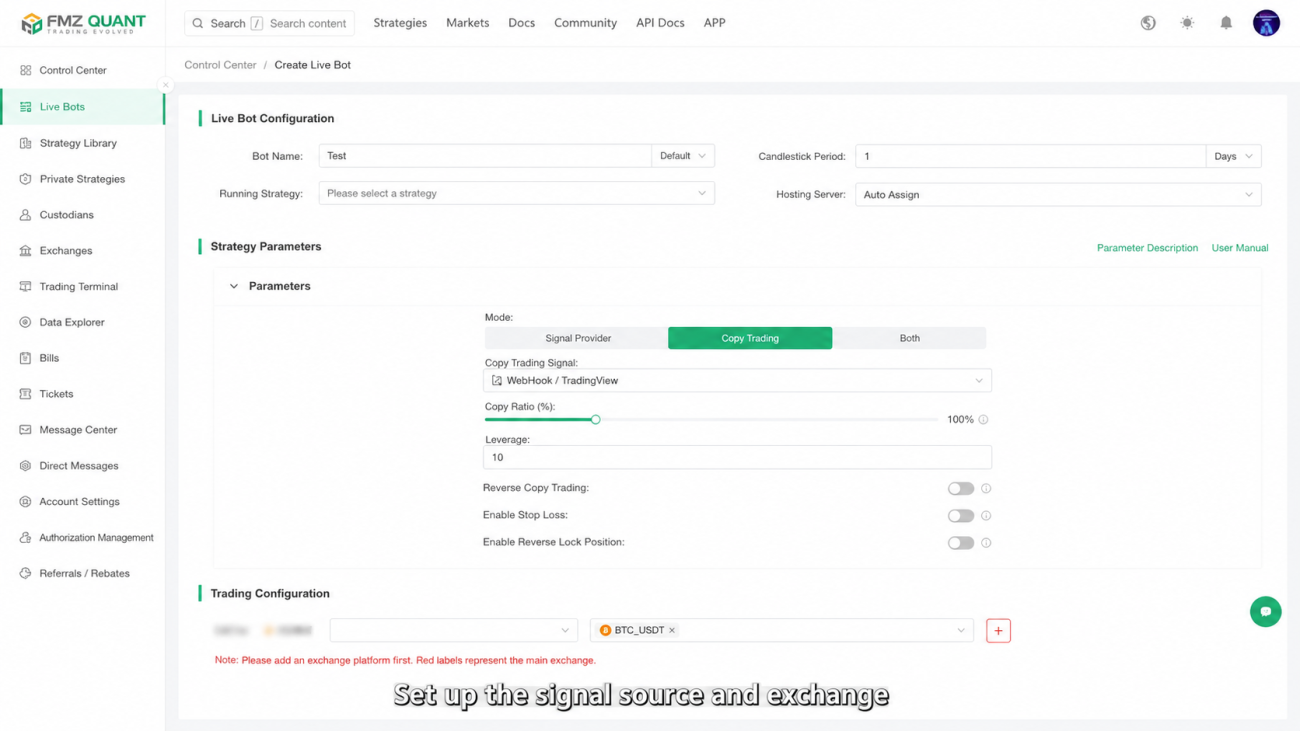Click the Tickets sidebar icon
Screen dimensions: 1300x731
click(x=25, y=394)
